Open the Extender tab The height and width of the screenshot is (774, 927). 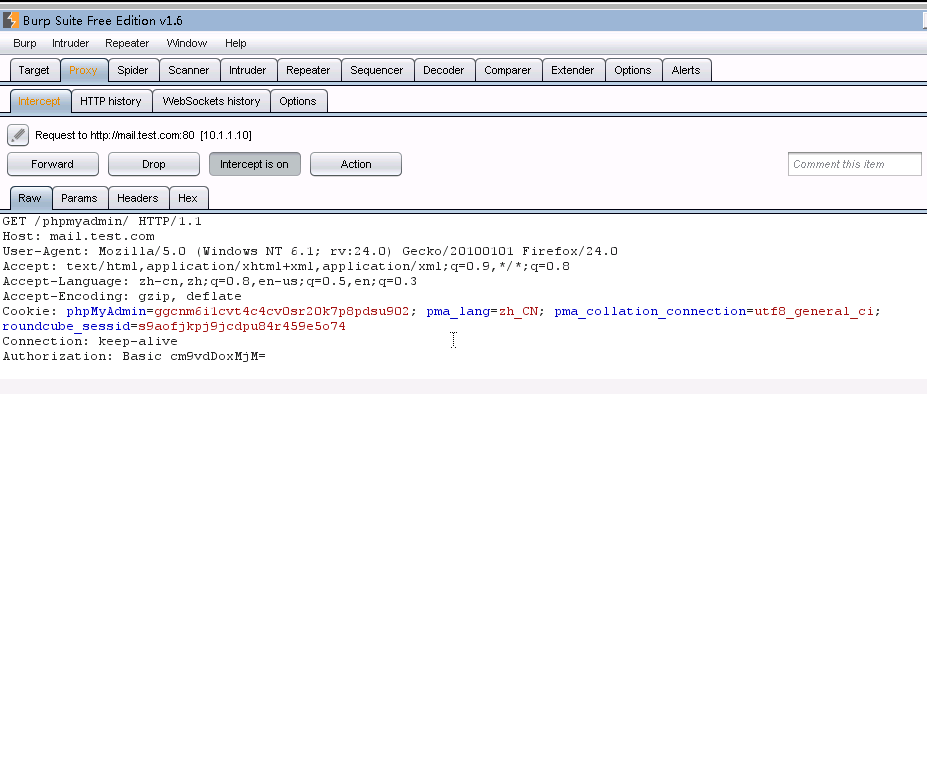tap(573, 70)
